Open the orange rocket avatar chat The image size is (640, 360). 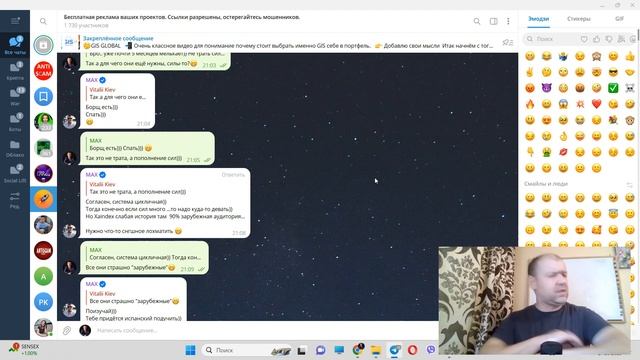43,199
